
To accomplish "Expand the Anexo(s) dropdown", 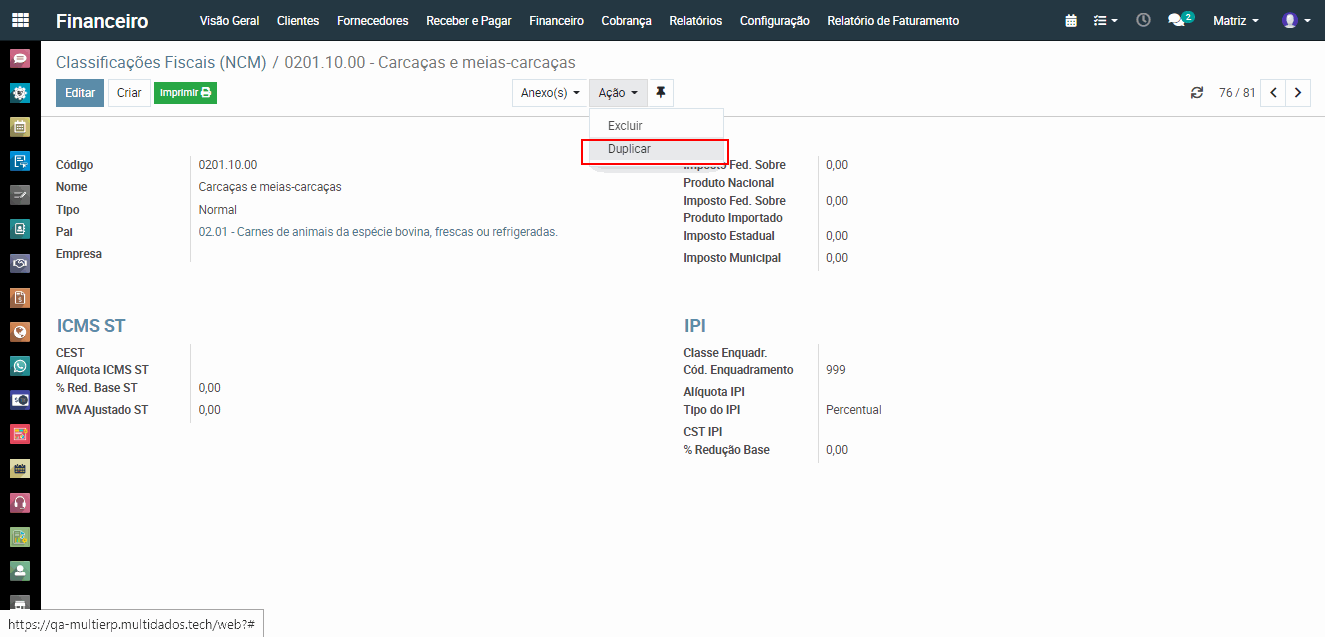I will [550, 93].
